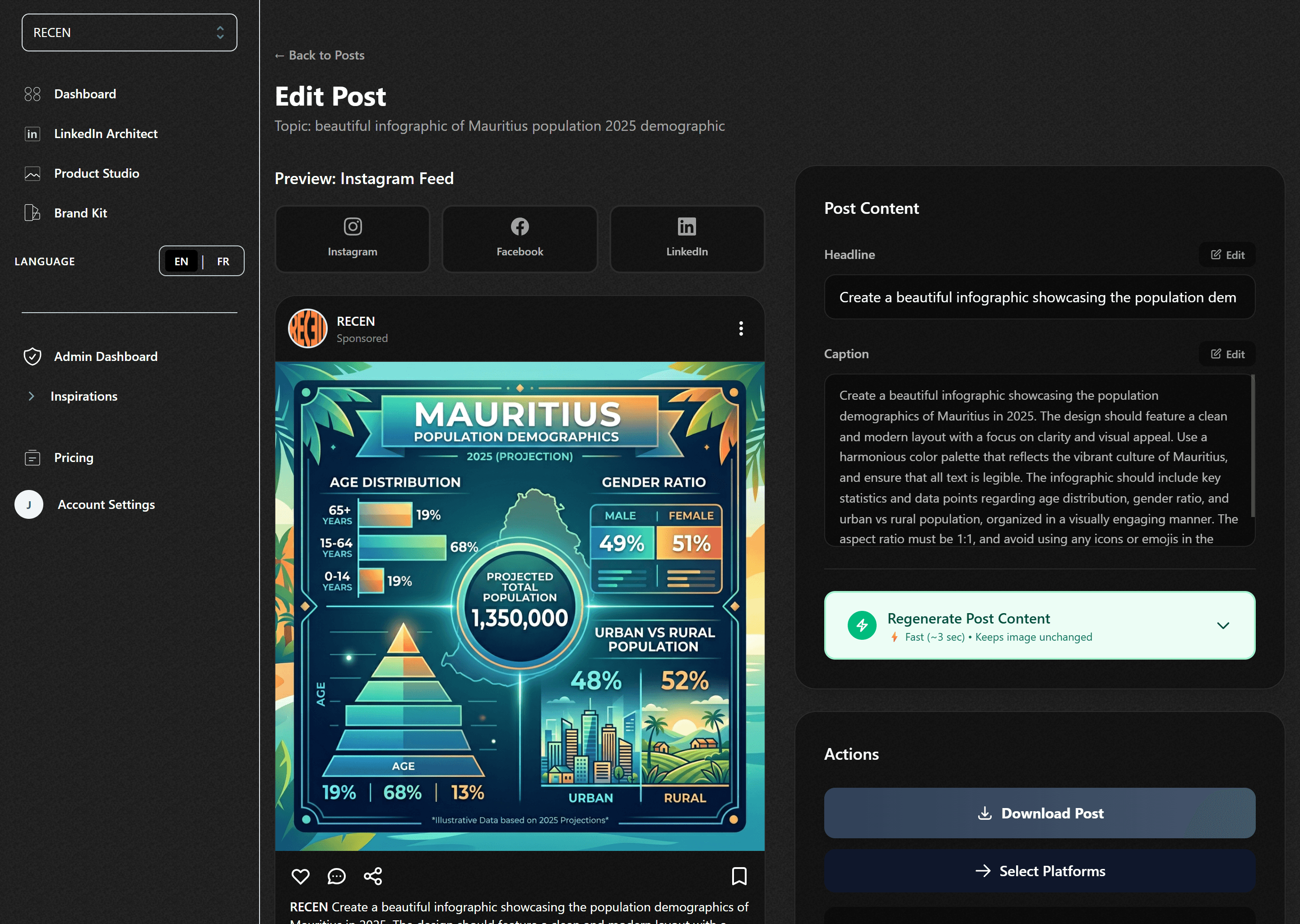This screenshot has height=924, width=1300.
Task: Expand the Inspirations section
Action: tap(83, 396)
